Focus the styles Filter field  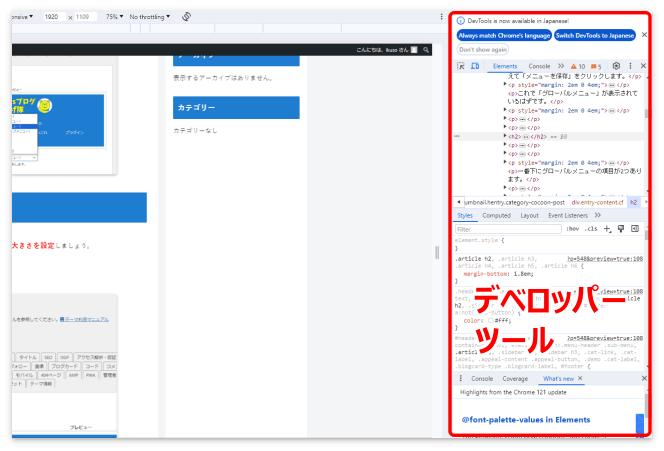click(508, 229)
